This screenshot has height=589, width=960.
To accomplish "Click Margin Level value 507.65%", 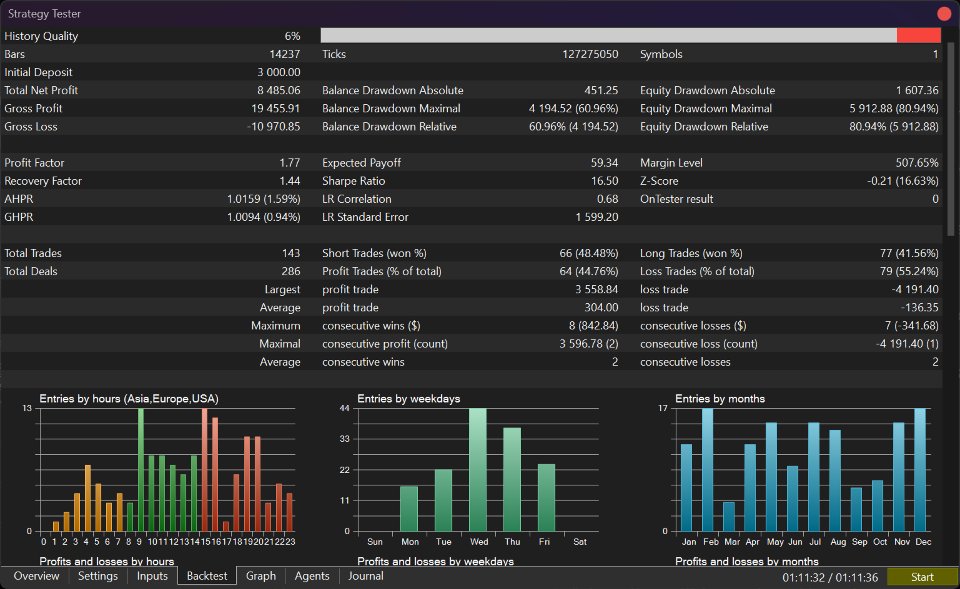I will click(x=917, y=163).
